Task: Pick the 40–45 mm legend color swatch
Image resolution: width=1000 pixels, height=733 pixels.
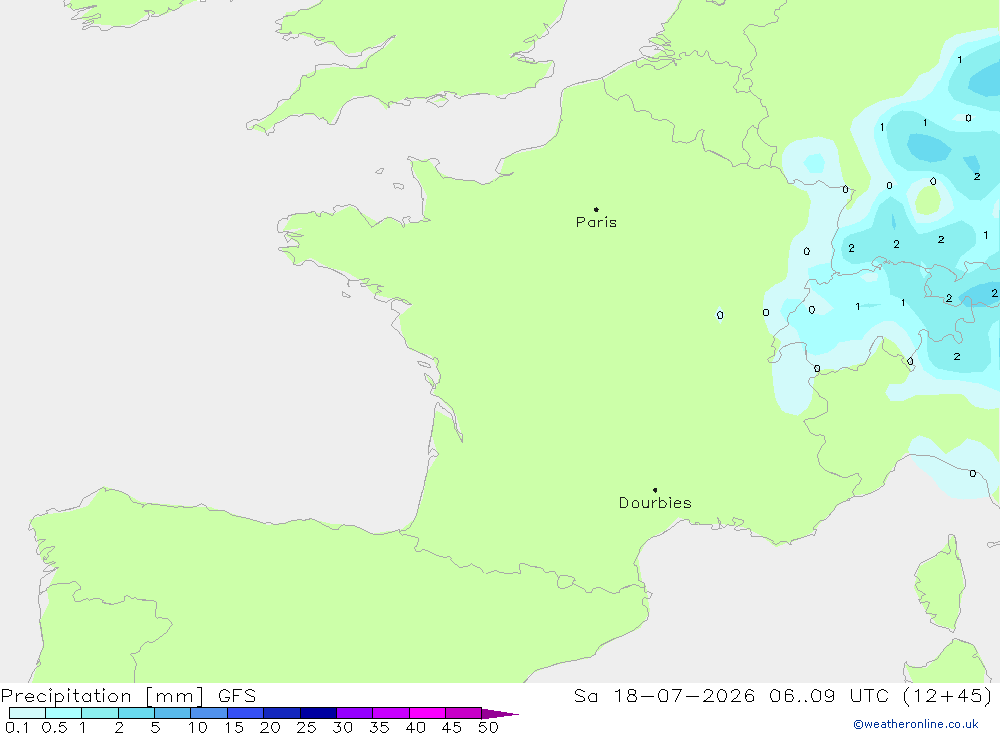Action: pos(427,713)
